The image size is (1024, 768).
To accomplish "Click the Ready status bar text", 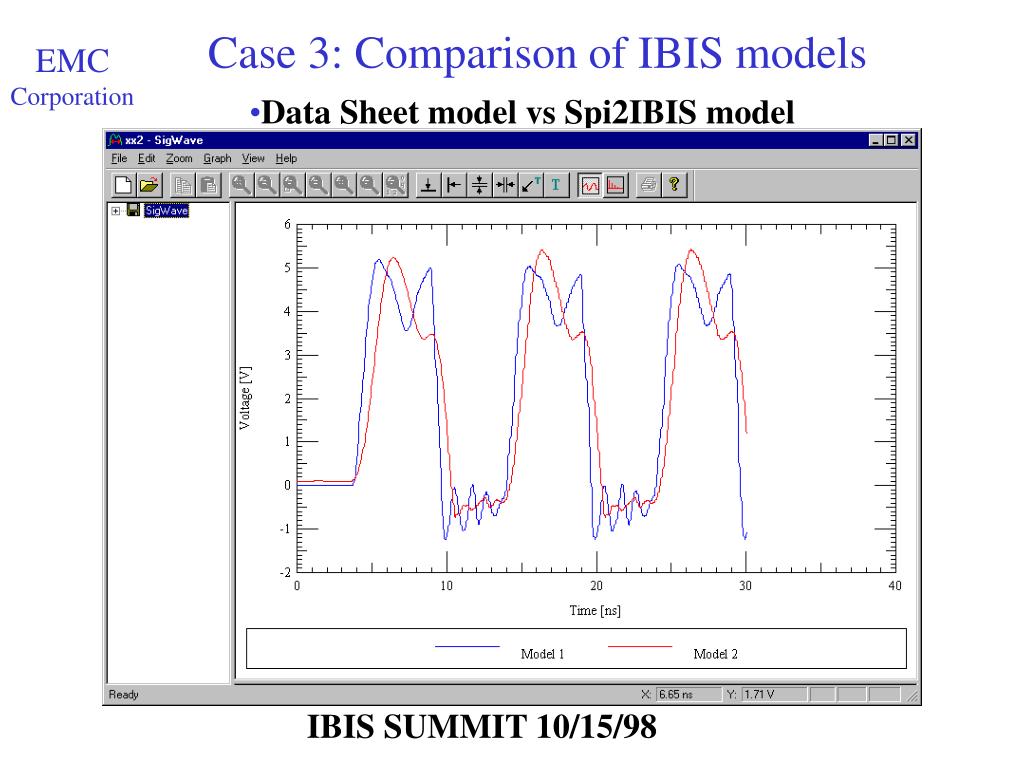I will tap(123, 694).
